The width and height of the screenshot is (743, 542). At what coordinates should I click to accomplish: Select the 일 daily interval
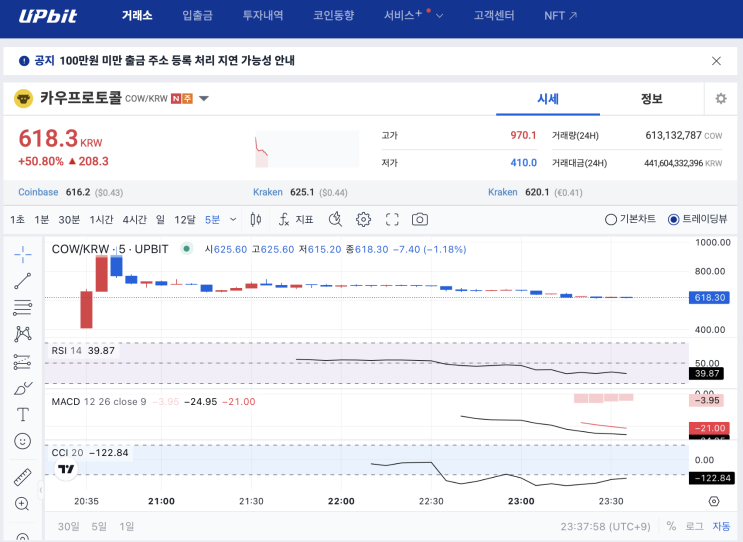tap(161, 220)
